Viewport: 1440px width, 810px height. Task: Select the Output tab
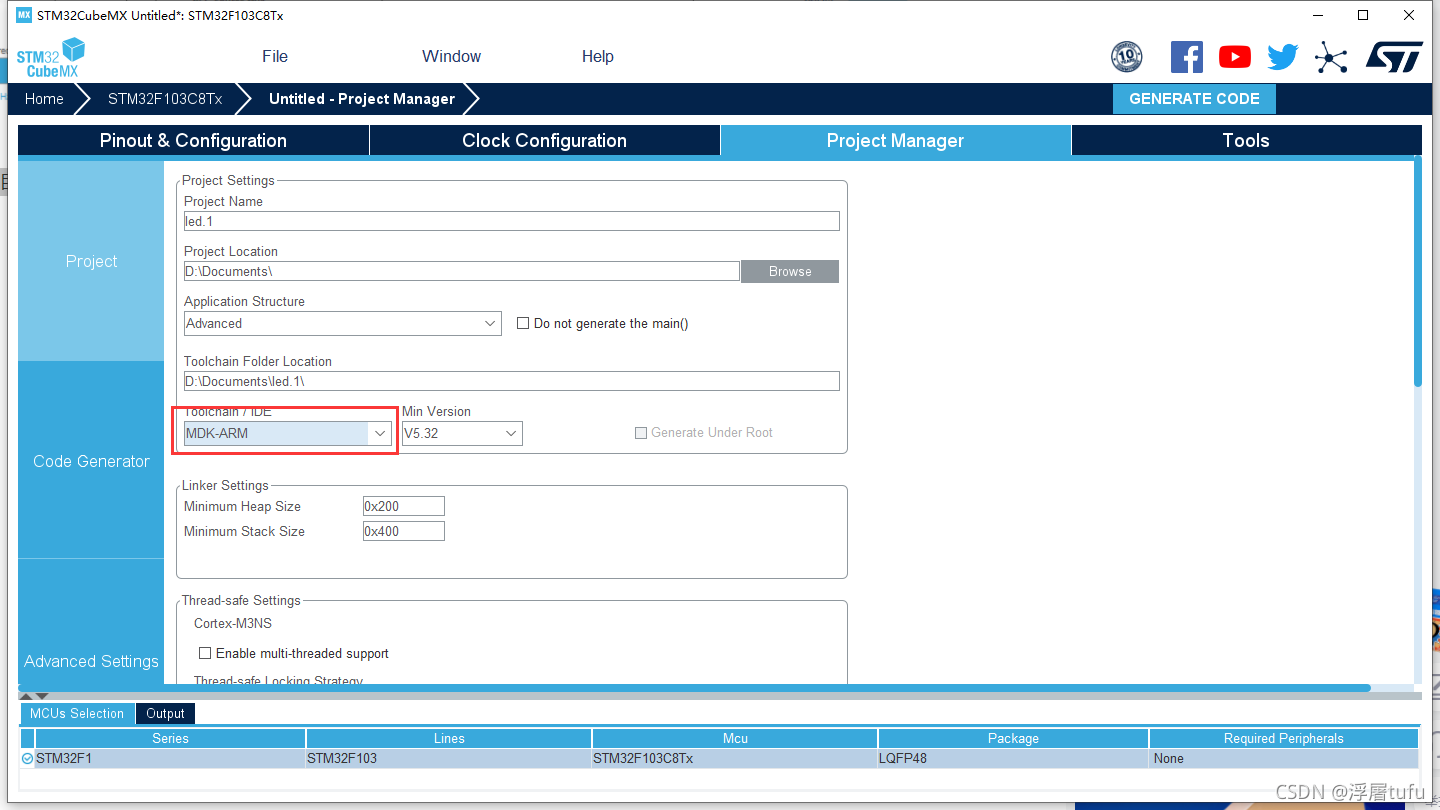(165, 713)
